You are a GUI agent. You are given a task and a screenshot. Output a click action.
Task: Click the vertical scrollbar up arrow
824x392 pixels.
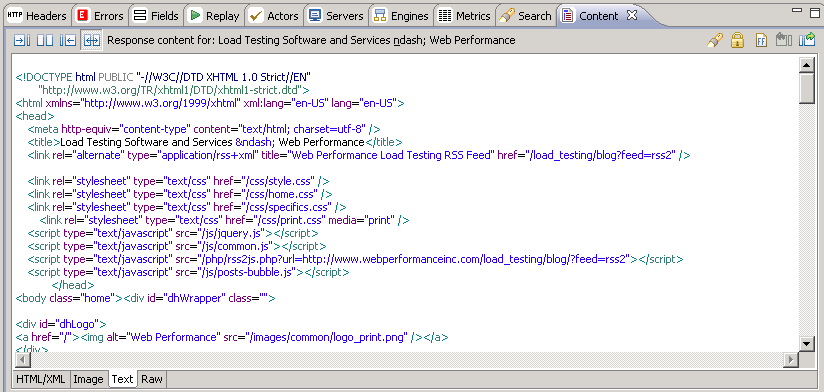coord(807,65)
